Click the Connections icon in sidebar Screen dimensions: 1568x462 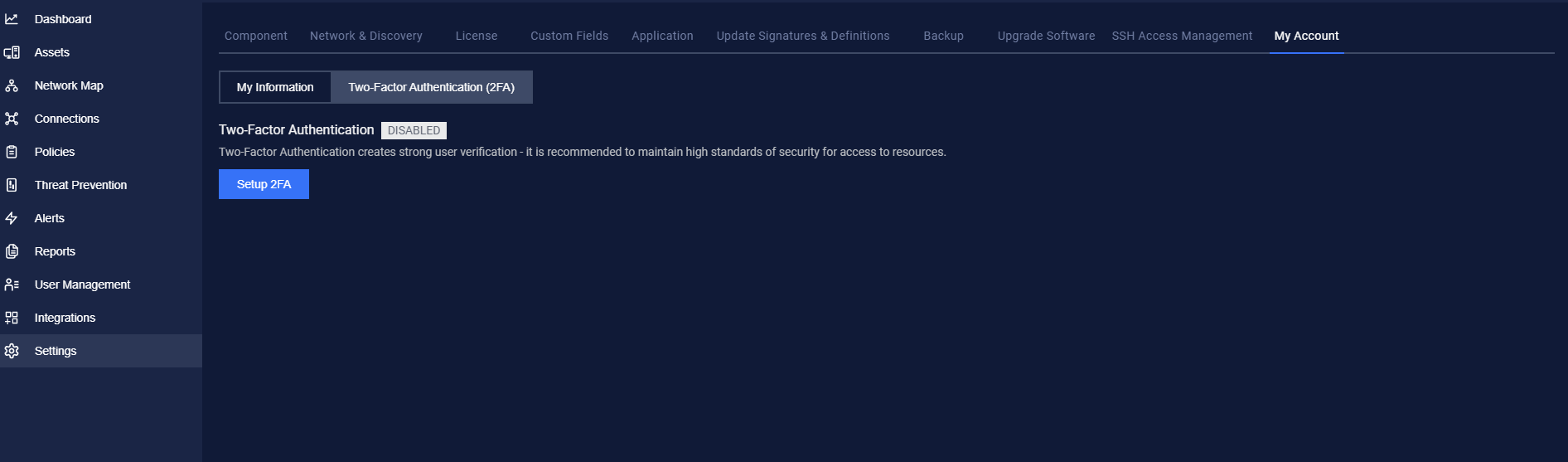coord(12,119)
